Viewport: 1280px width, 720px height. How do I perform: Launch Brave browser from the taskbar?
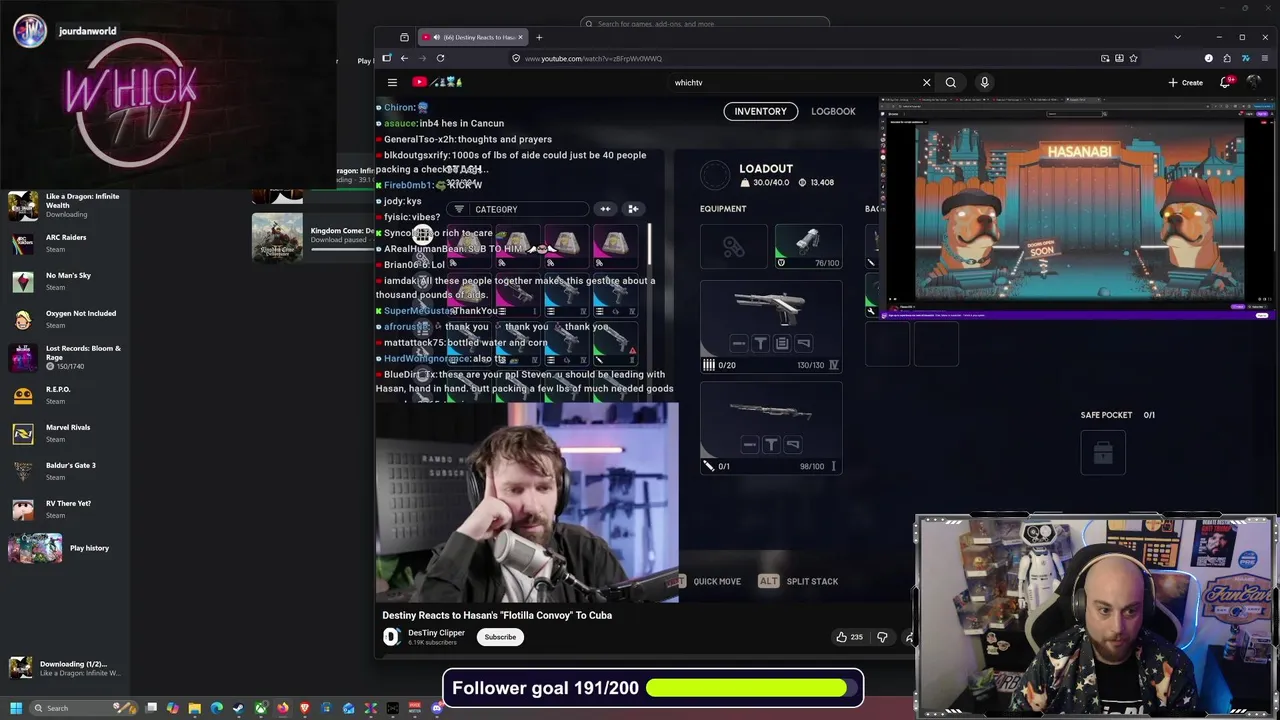(x=305, y=708)
